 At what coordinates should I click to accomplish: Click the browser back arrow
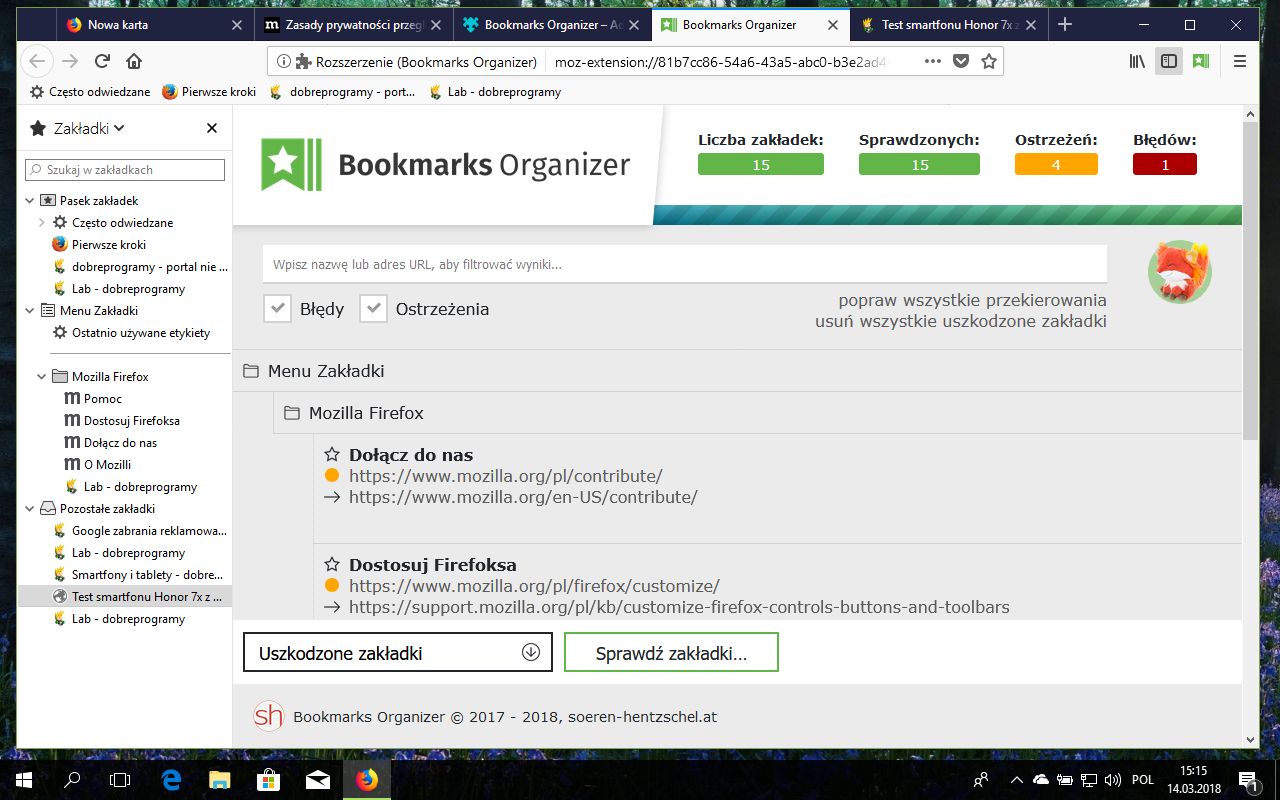[37, 61]
